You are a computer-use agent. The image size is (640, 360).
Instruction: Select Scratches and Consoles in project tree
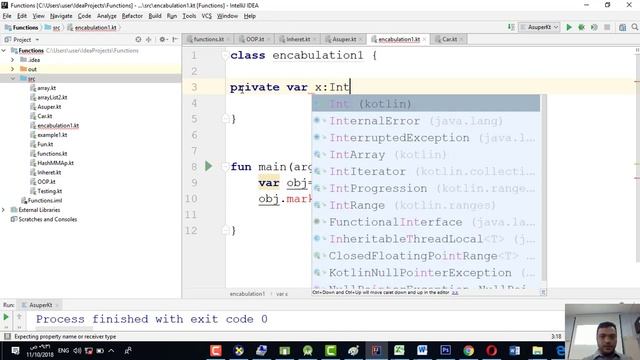(47, 219)
